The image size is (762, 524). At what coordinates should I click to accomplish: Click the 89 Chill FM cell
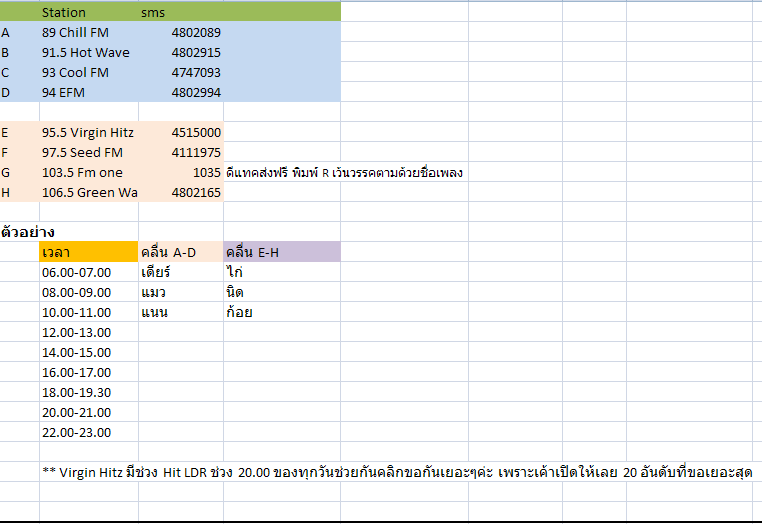(89, 32)
